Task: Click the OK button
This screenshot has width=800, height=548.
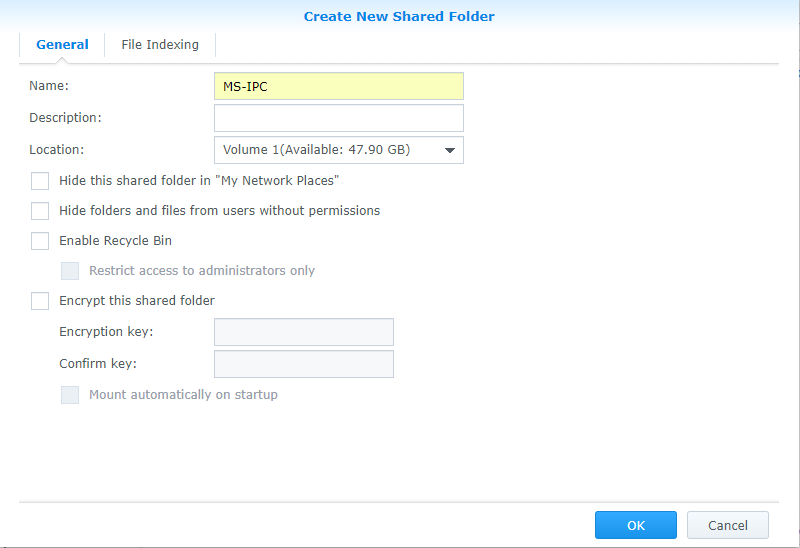Action: tap(636, 525)
